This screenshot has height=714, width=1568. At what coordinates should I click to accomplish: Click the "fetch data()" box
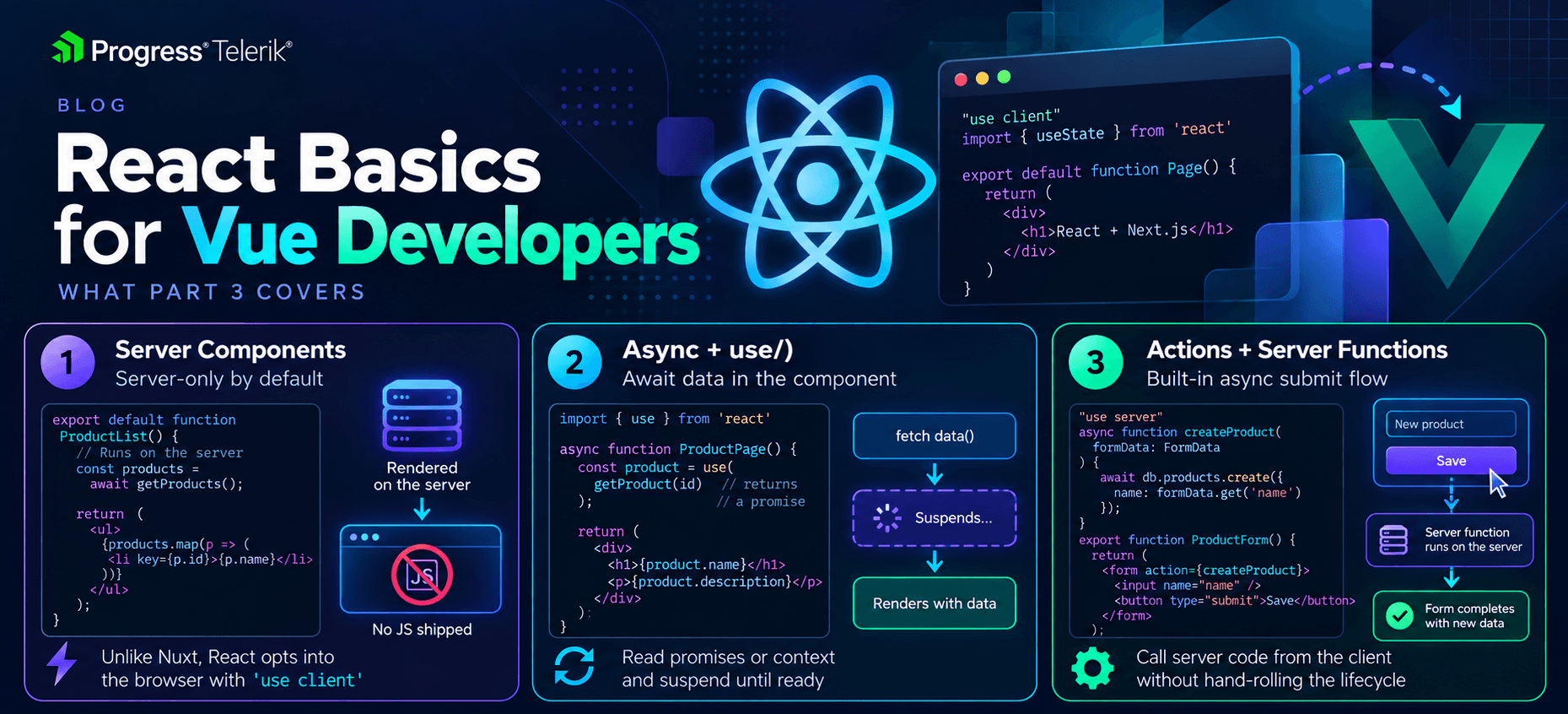pyautogui.click(x=935, y=435)
